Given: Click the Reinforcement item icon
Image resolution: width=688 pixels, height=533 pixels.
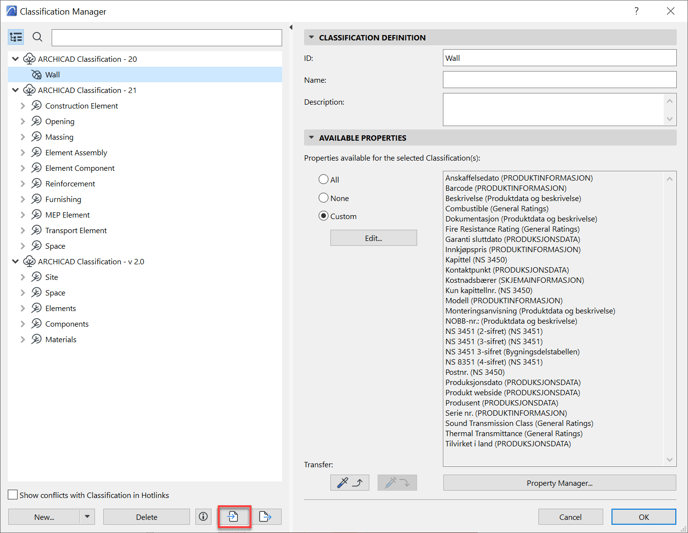Looking at the screenshot, I should tap(36, 183).
